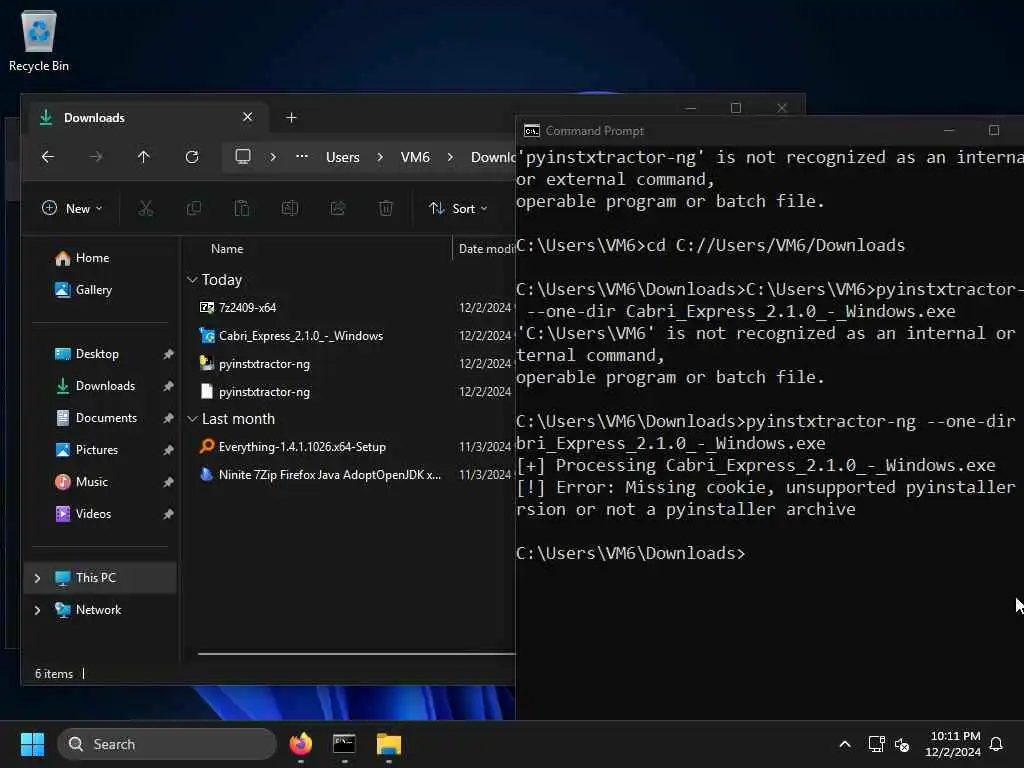Close the Downloads tab
The height and width of the screenshot is (768, 1024).
coord(248,117)
